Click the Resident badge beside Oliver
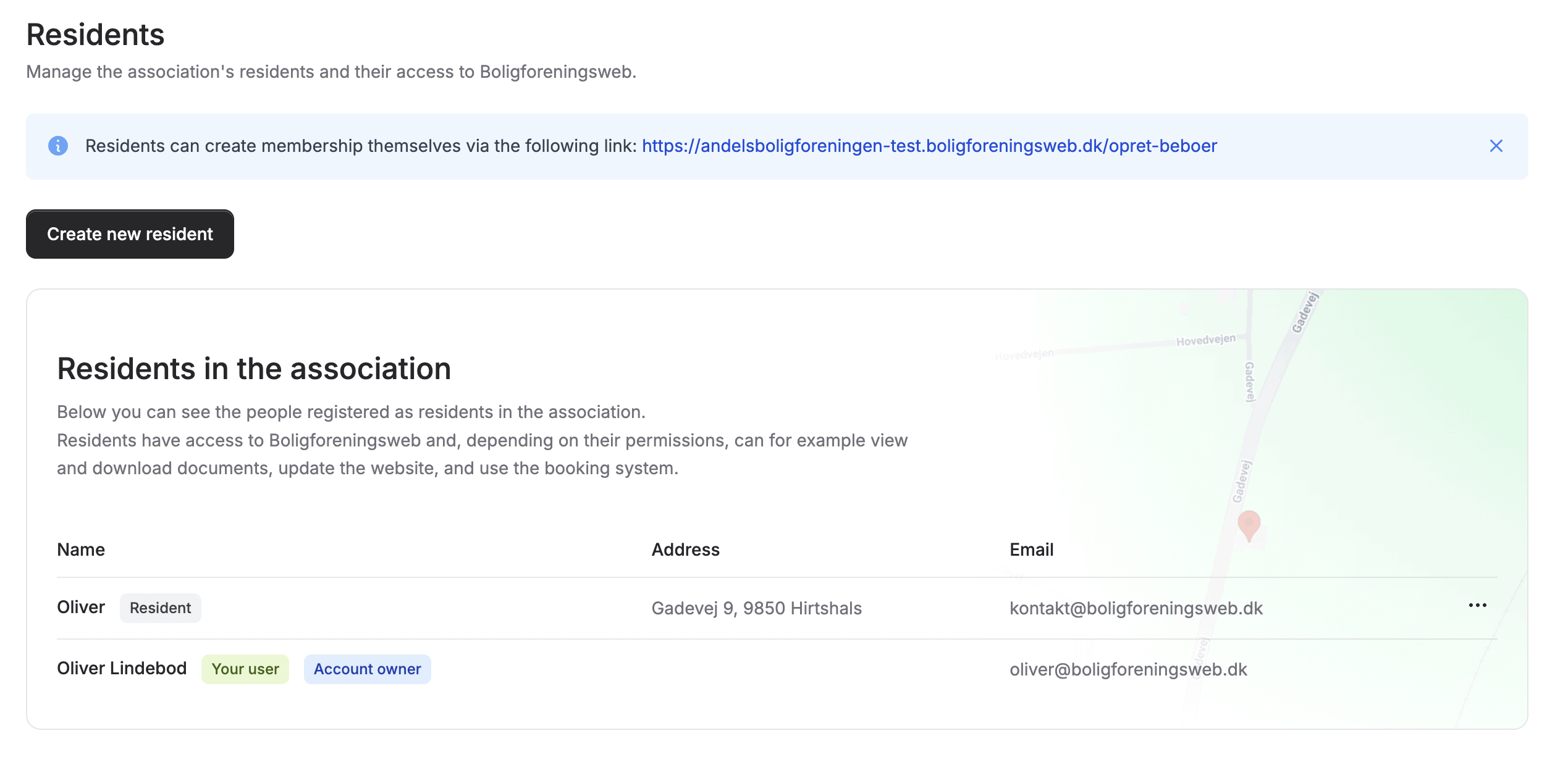Screen dimensions: 1568x778 point(161,608)
